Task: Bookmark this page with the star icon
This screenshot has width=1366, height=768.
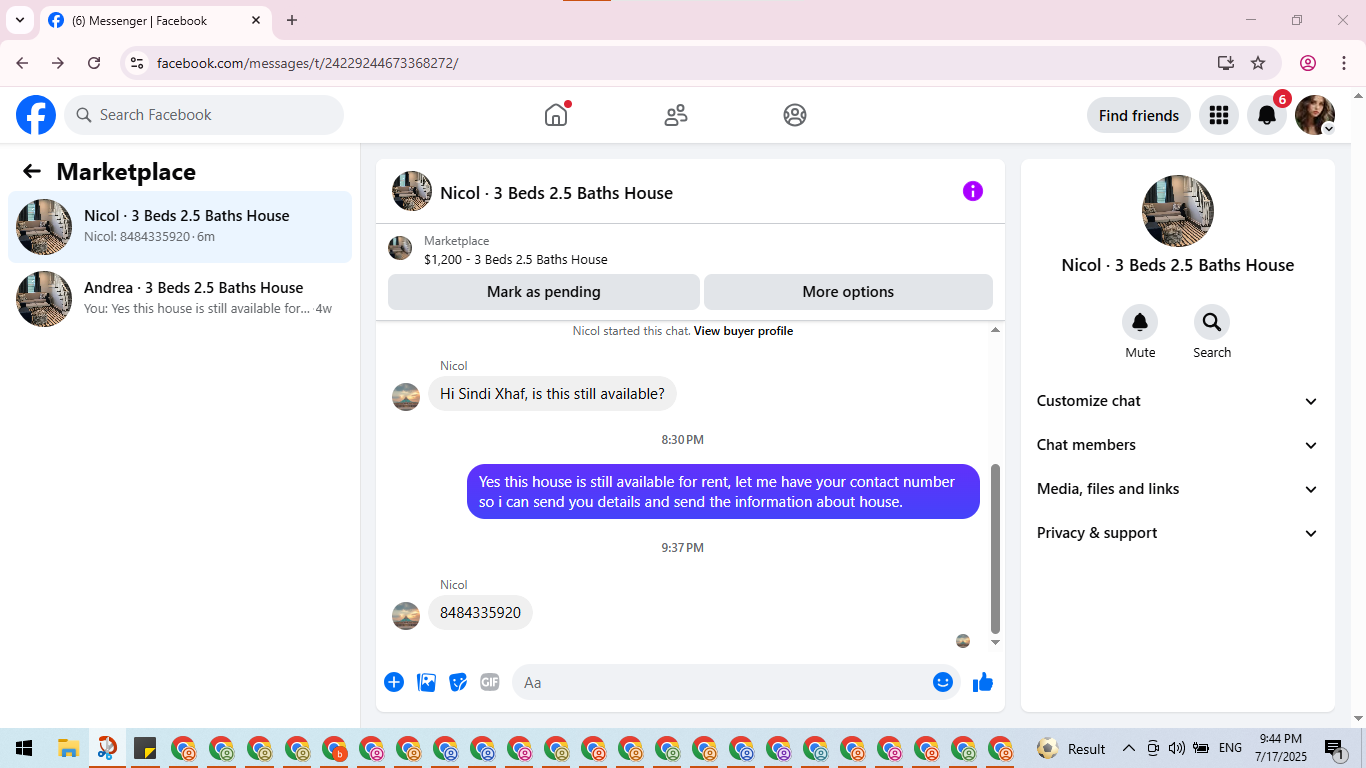Action: pyautogui.click(x=1258, y=63)
